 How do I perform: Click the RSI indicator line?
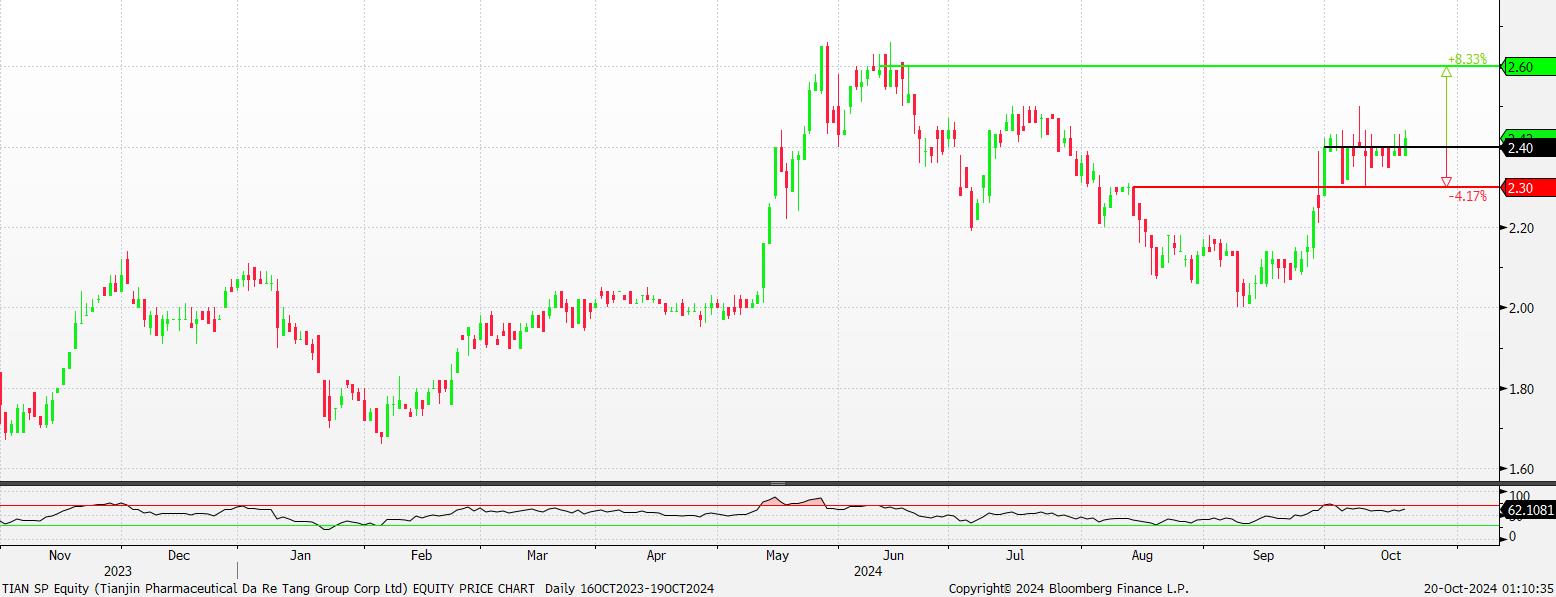coord(700,513)
